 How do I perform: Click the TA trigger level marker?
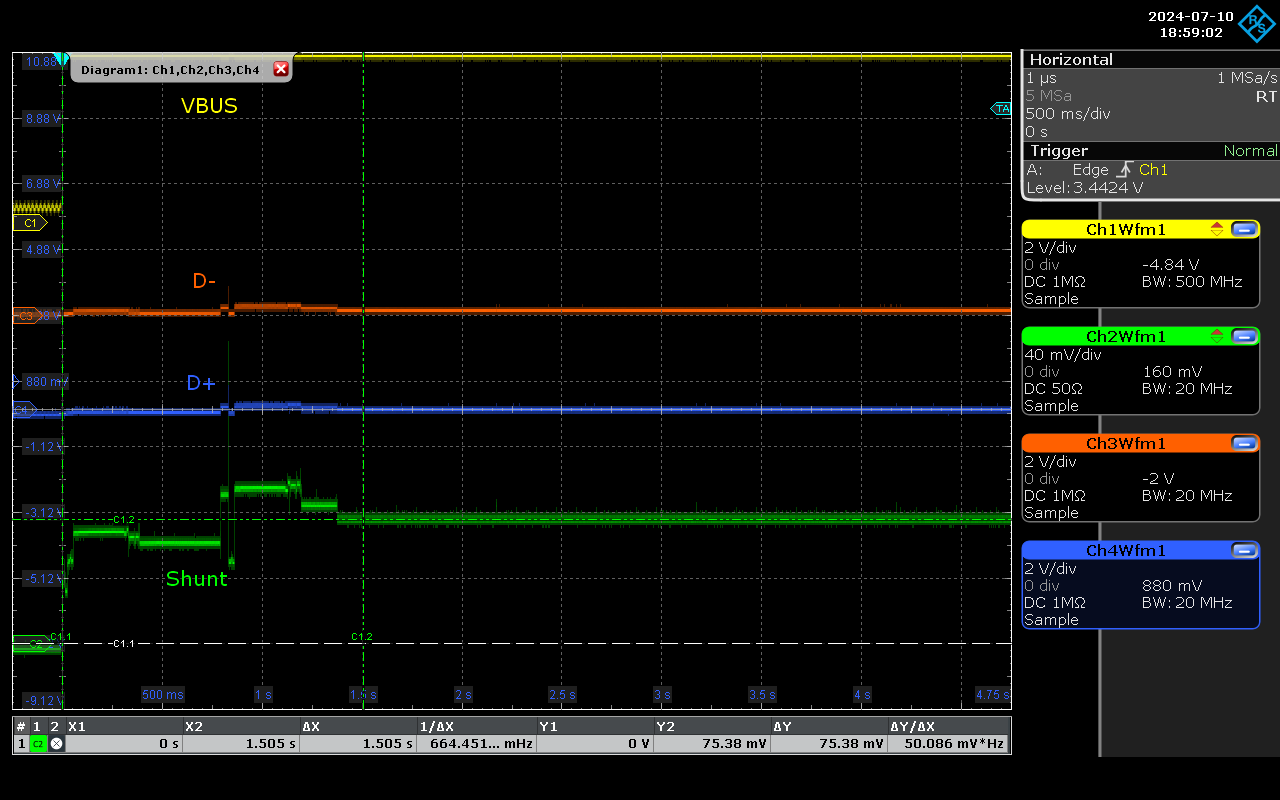(1001, 108)
